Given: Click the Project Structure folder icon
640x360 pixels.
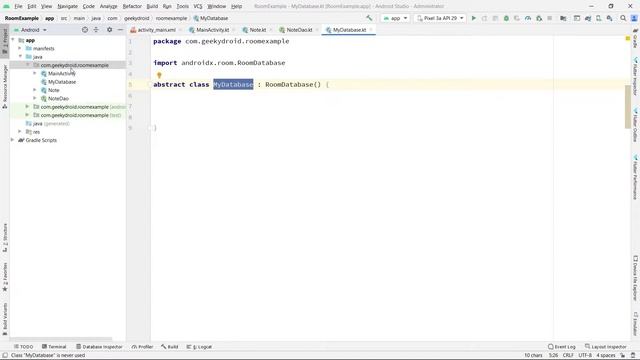Looking at the screenshot, I should 563,18.
